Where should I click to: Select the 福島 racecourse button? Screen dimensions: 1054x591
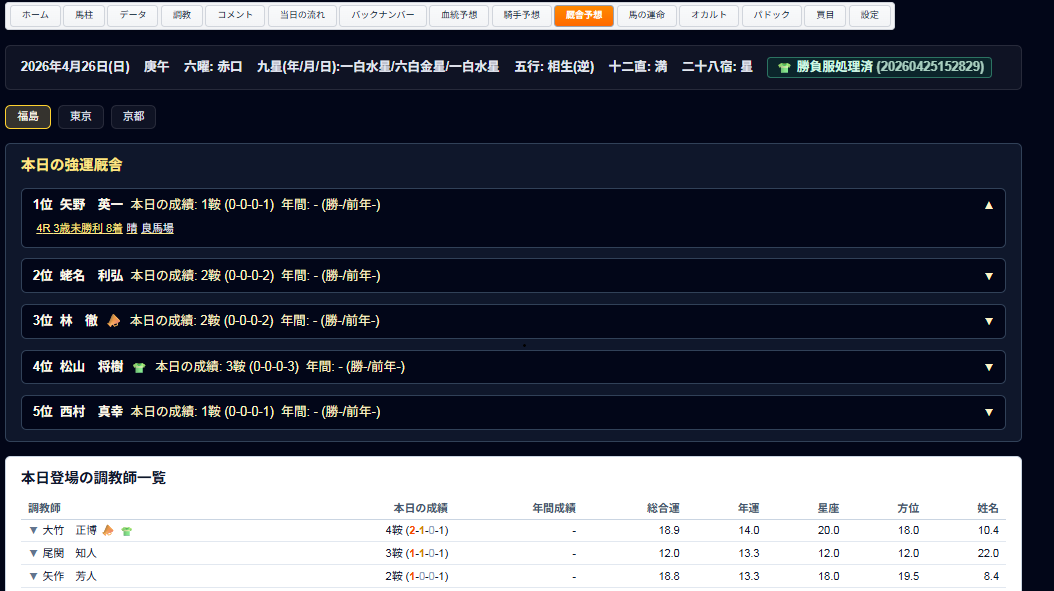point(28,116)
